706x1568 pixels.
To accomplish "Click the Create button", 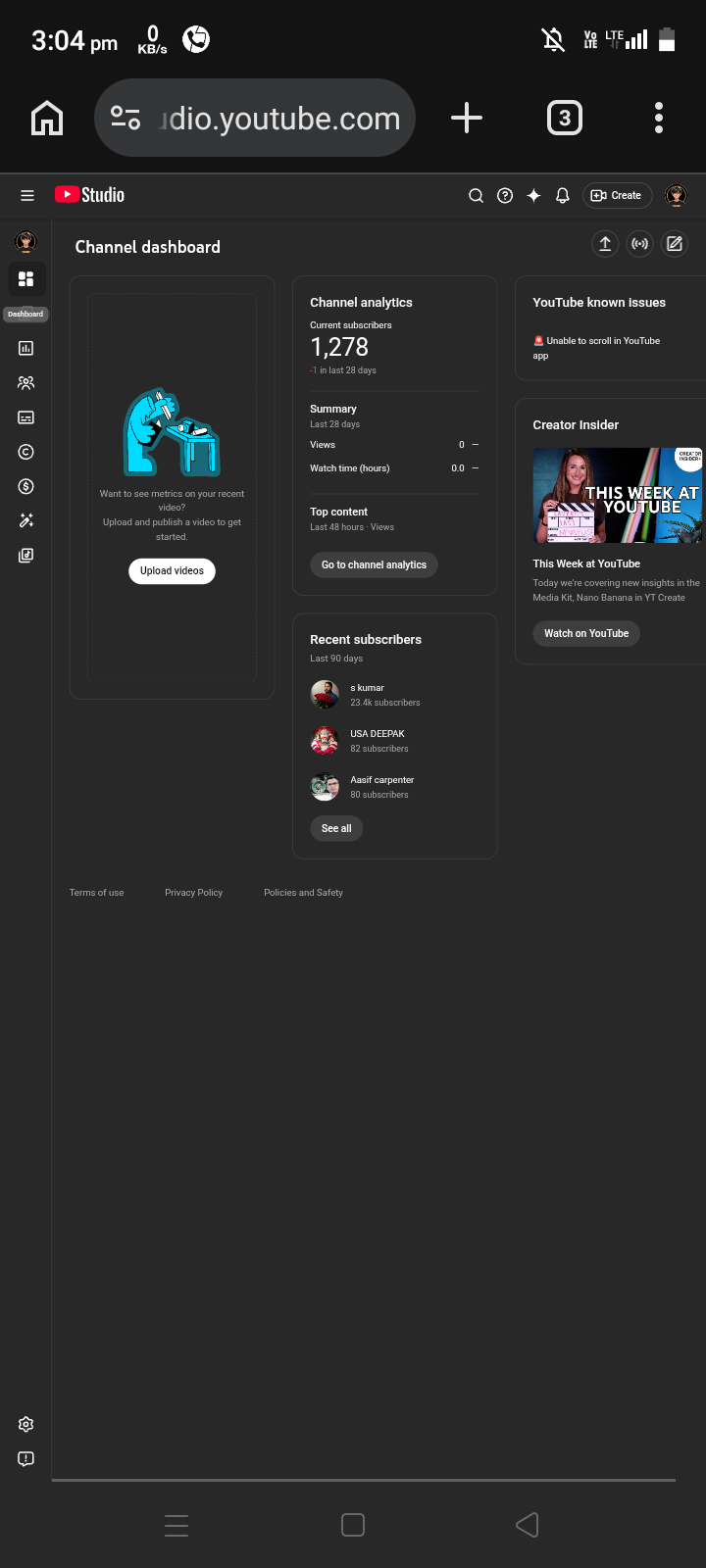I will click(618, 195).
